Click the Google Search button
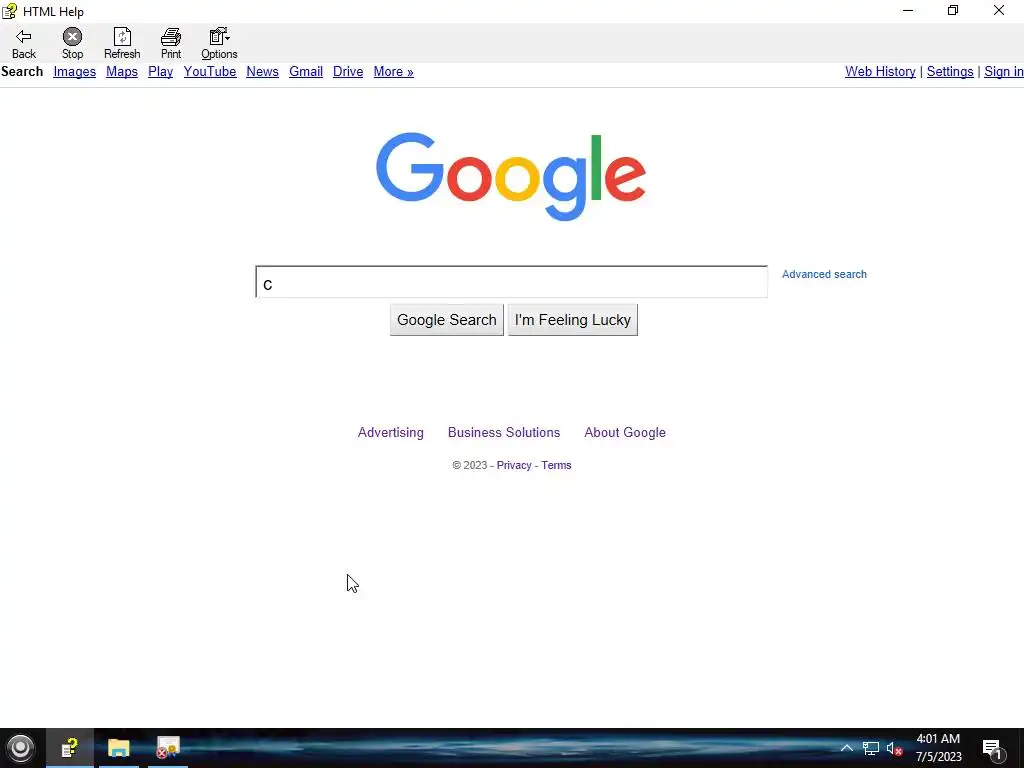1024x768 pixels. click(447, 320)
